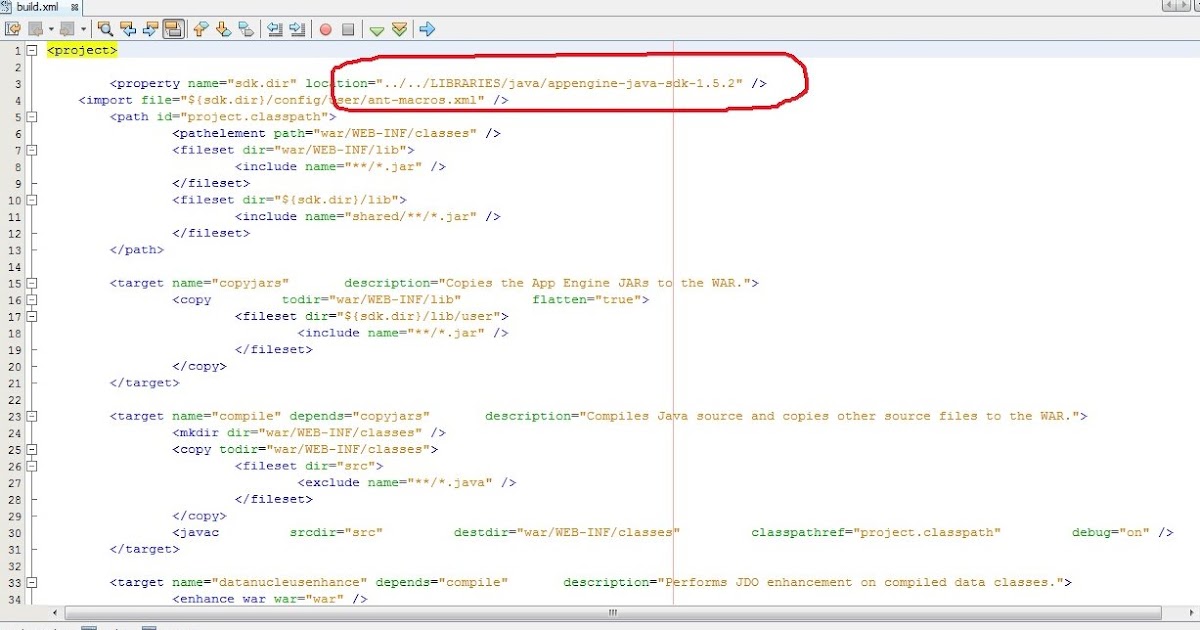Image resolution: width=1200 pixels, height=630 pixels.
Task: Move the current line down using the orange down-arrow icon
Action: [x=222, y=29]
